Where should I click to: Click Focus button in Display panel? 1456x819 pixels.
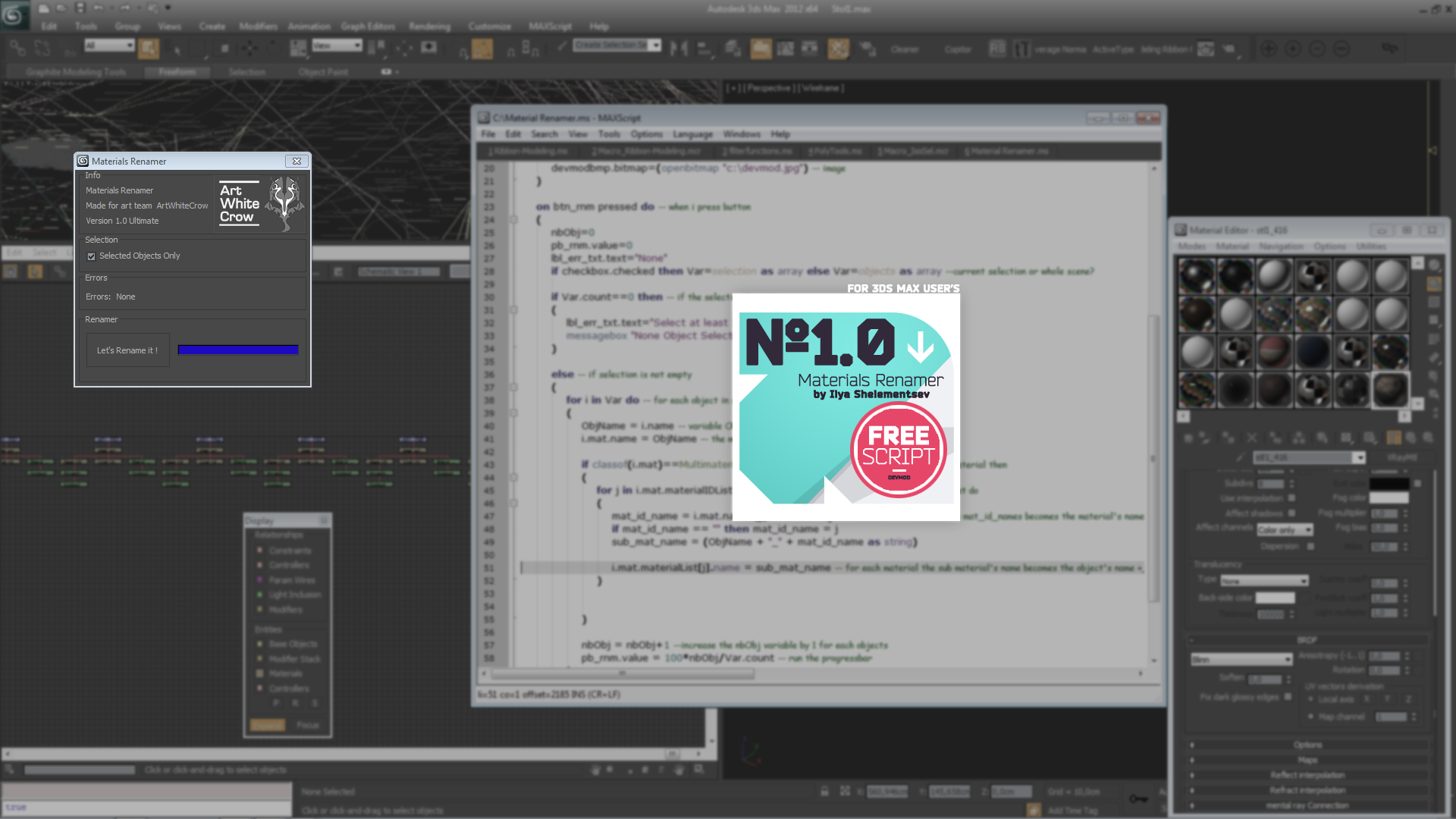pyautogui.click(x=307, y=726)
